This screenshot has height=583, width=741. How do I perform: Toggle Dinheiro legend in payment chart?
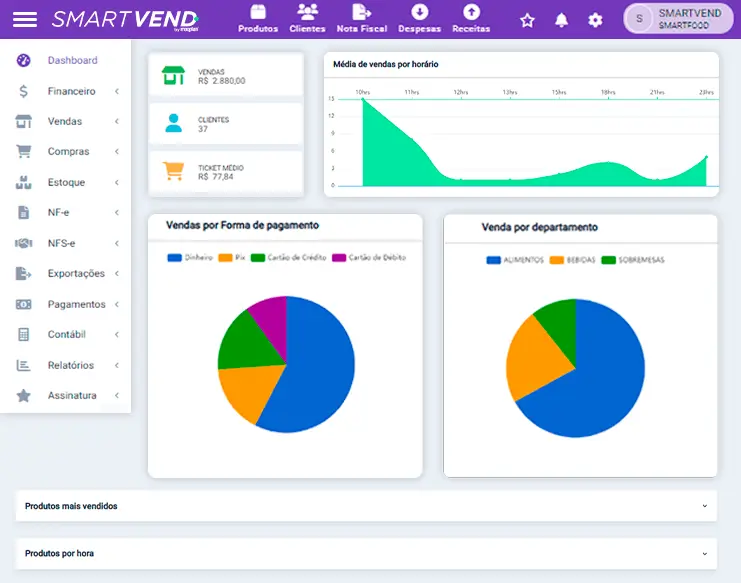coord(190,257)
